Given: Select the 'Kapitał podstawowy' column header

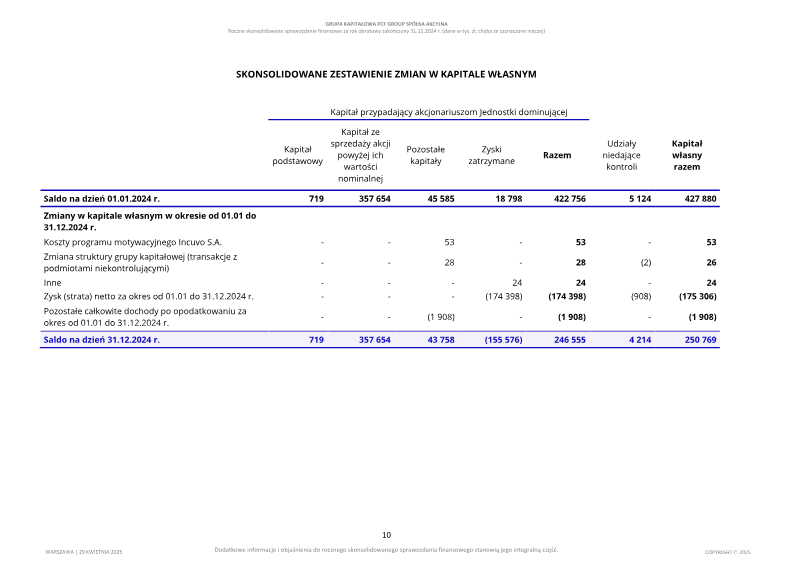Looking at the screenshot, I should coord(297,155).
